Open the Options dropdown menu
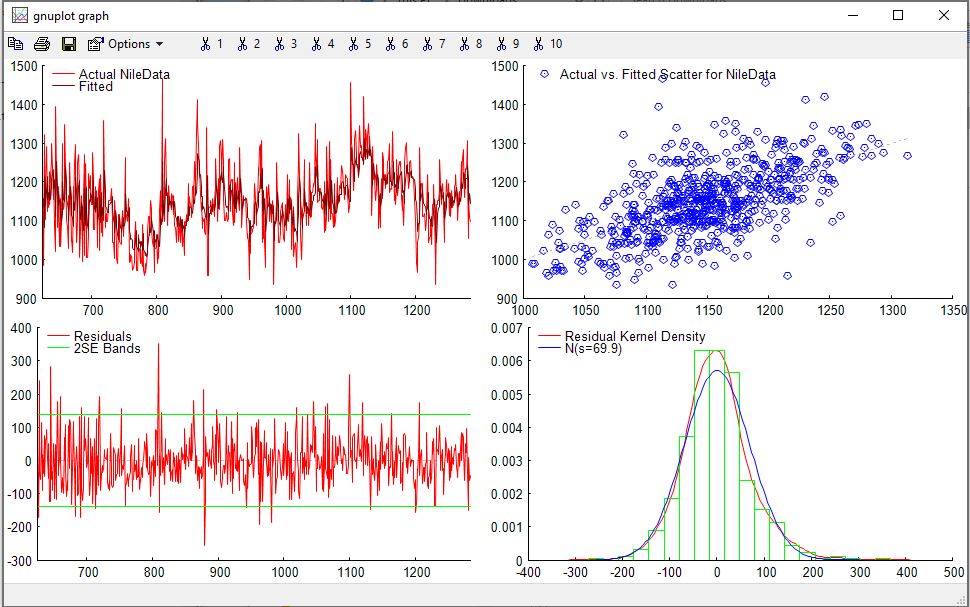 point(126,44)
